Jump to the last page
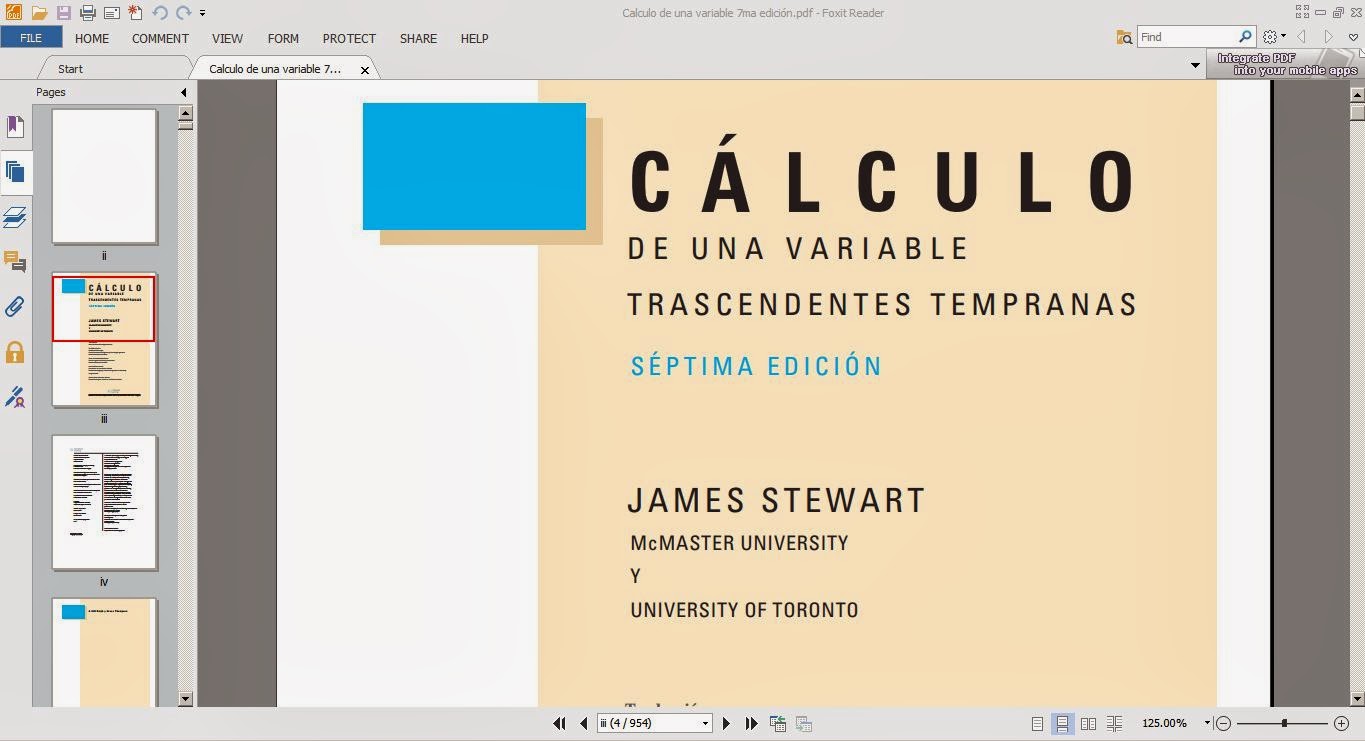This screenshot has height=741, width=1365. pyautogui.click(x=751, y=723)
